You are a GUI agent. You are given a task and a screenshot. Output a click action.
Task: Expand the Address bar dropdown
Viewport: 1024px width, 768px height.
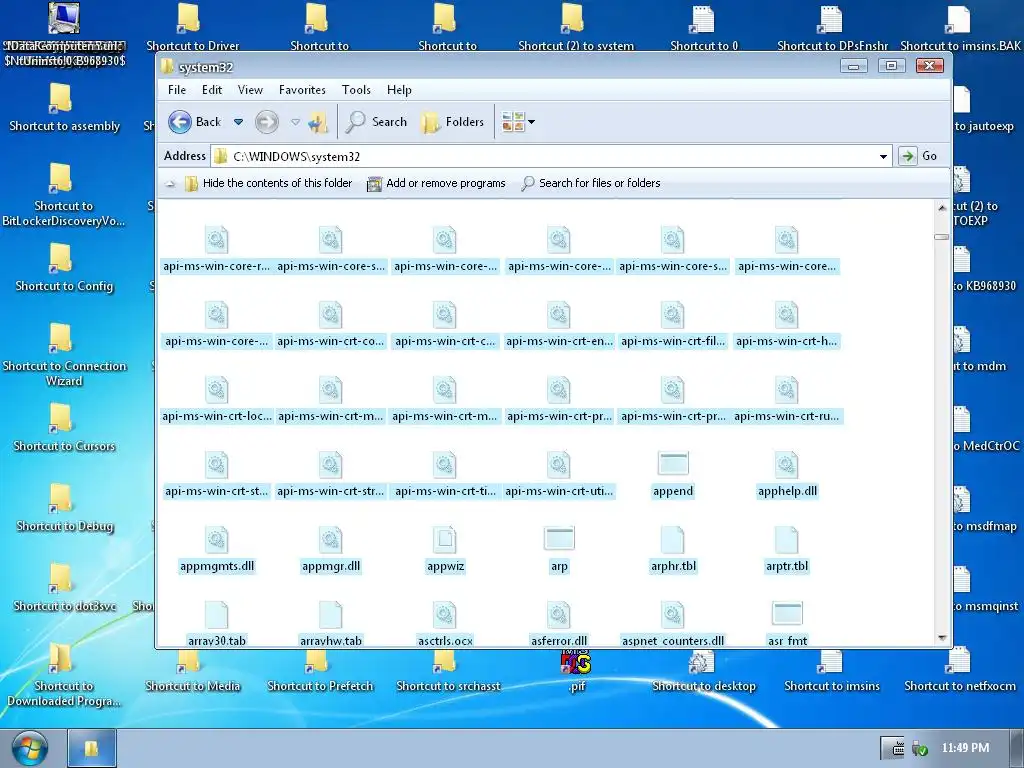point(883,156)
